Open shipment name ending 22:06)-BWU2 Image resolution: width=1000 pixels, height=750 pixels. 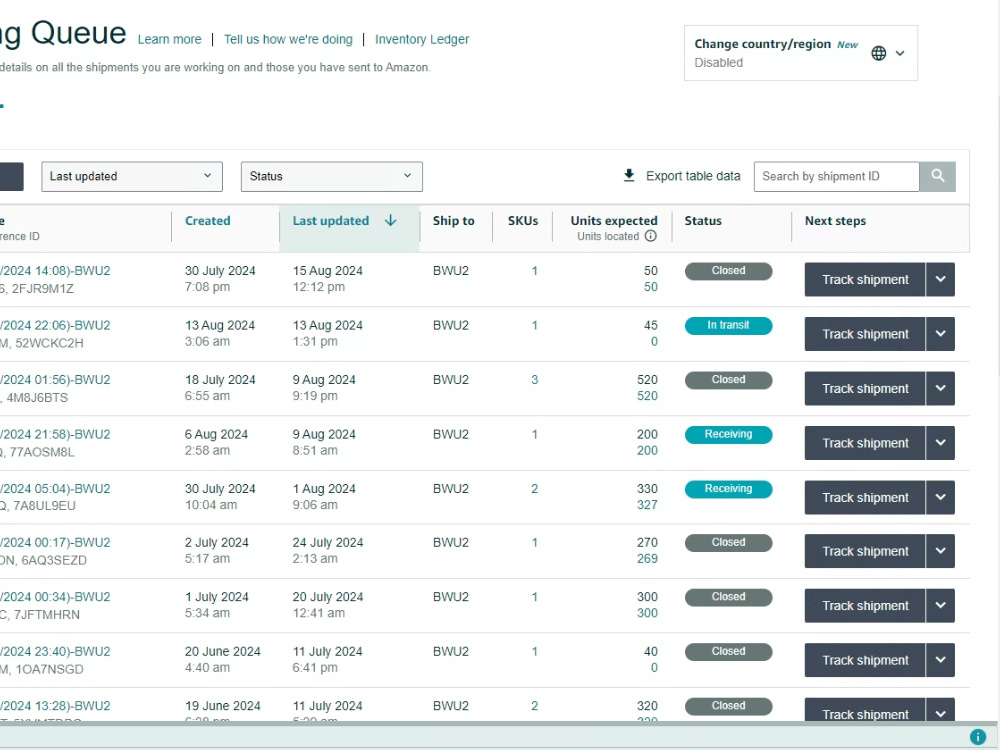pyautogui.click(x=55, y=325)
